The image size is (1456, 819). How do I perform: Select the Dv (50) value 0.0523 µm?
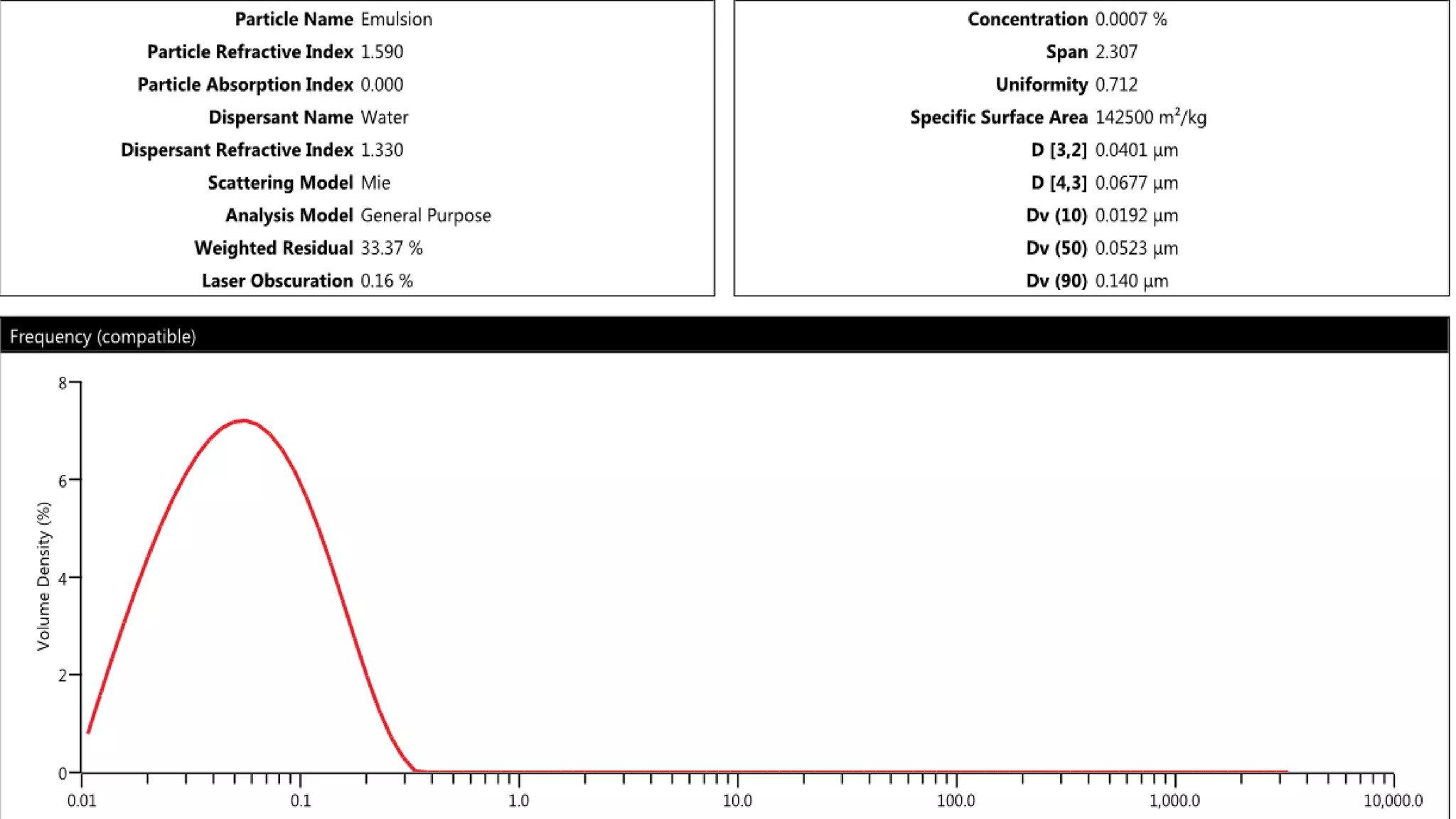click(1136, 248)
